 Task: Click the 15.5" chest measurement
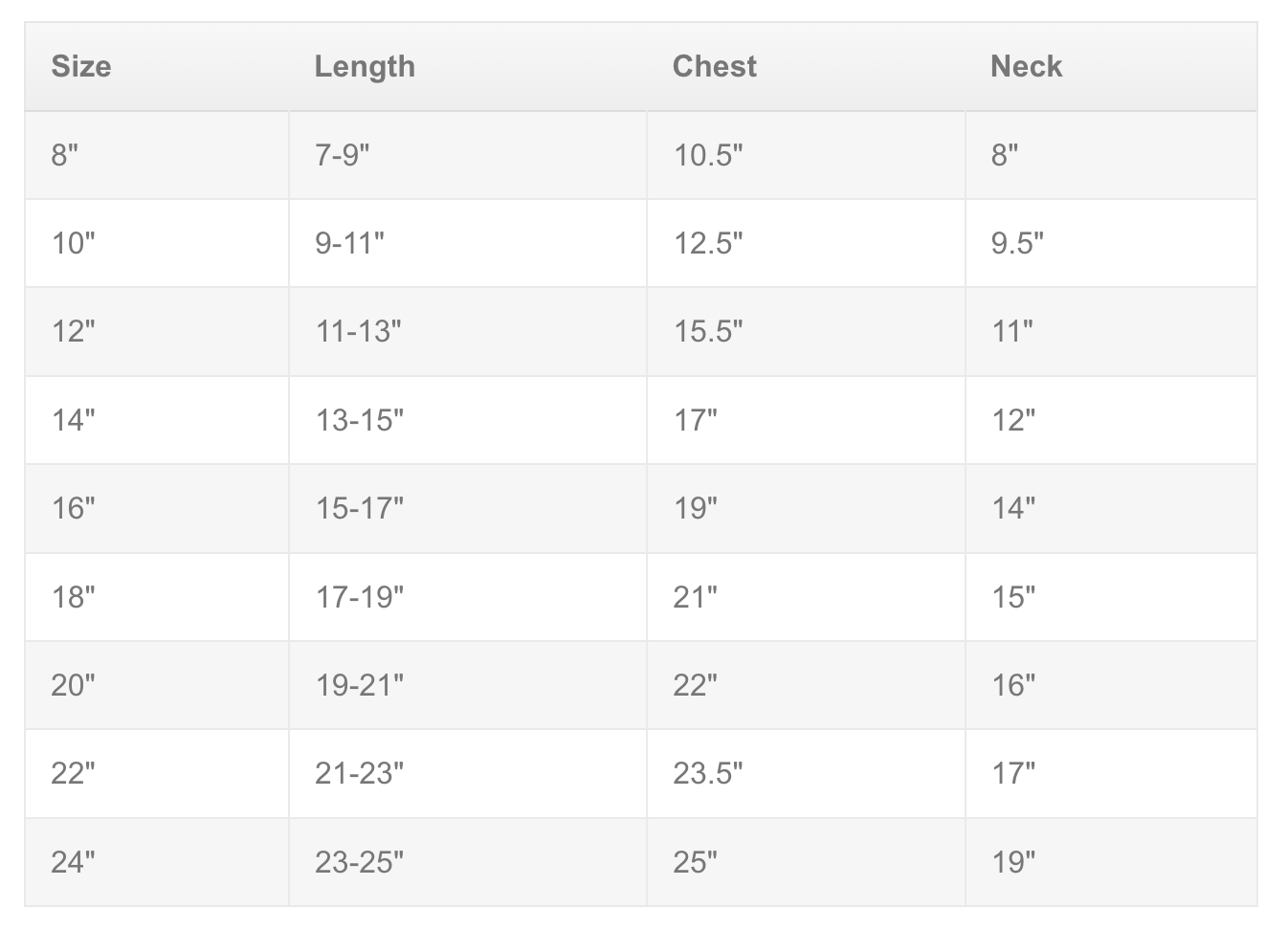click(x=708, y=331)
